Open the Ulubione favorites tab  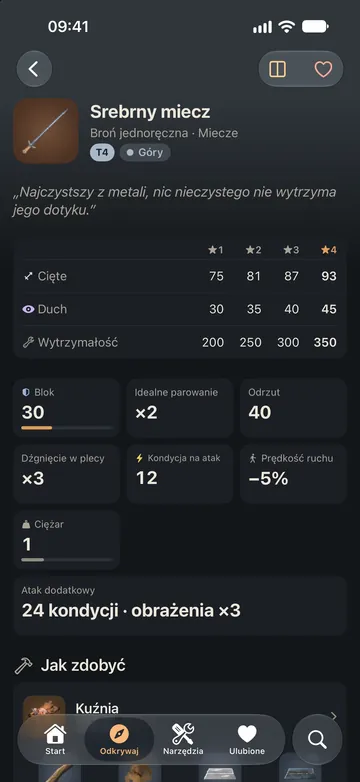pos(247,740)
